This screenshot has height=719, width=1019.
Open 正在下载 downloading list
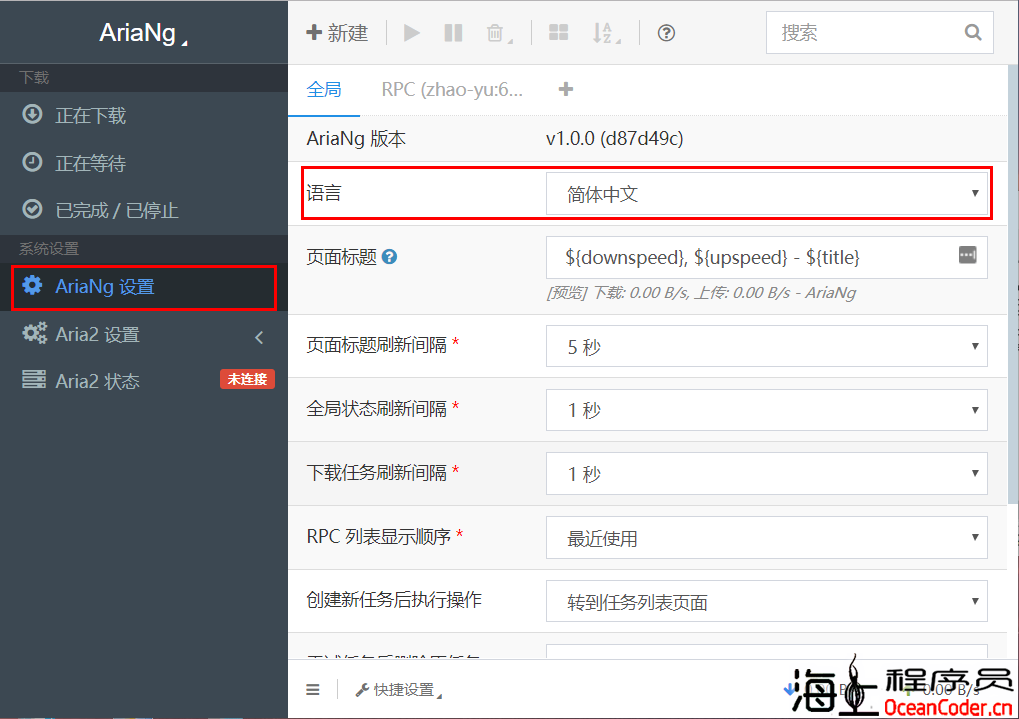pyautogui.click(x=143, y=116)
